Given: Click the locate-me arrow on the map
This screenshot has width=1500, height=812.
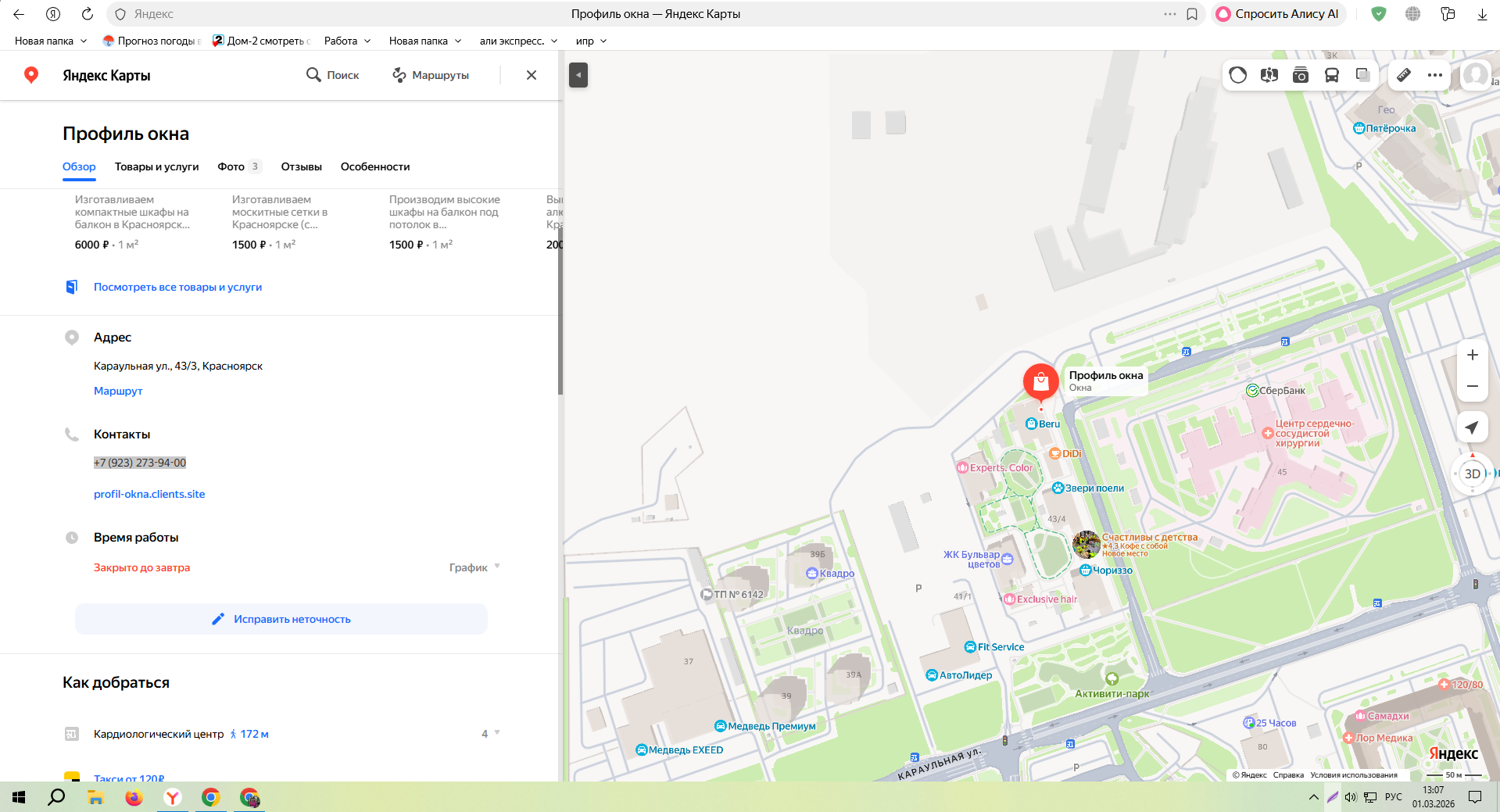Looking at the screenshot, I should click(x=1472, y=427).
